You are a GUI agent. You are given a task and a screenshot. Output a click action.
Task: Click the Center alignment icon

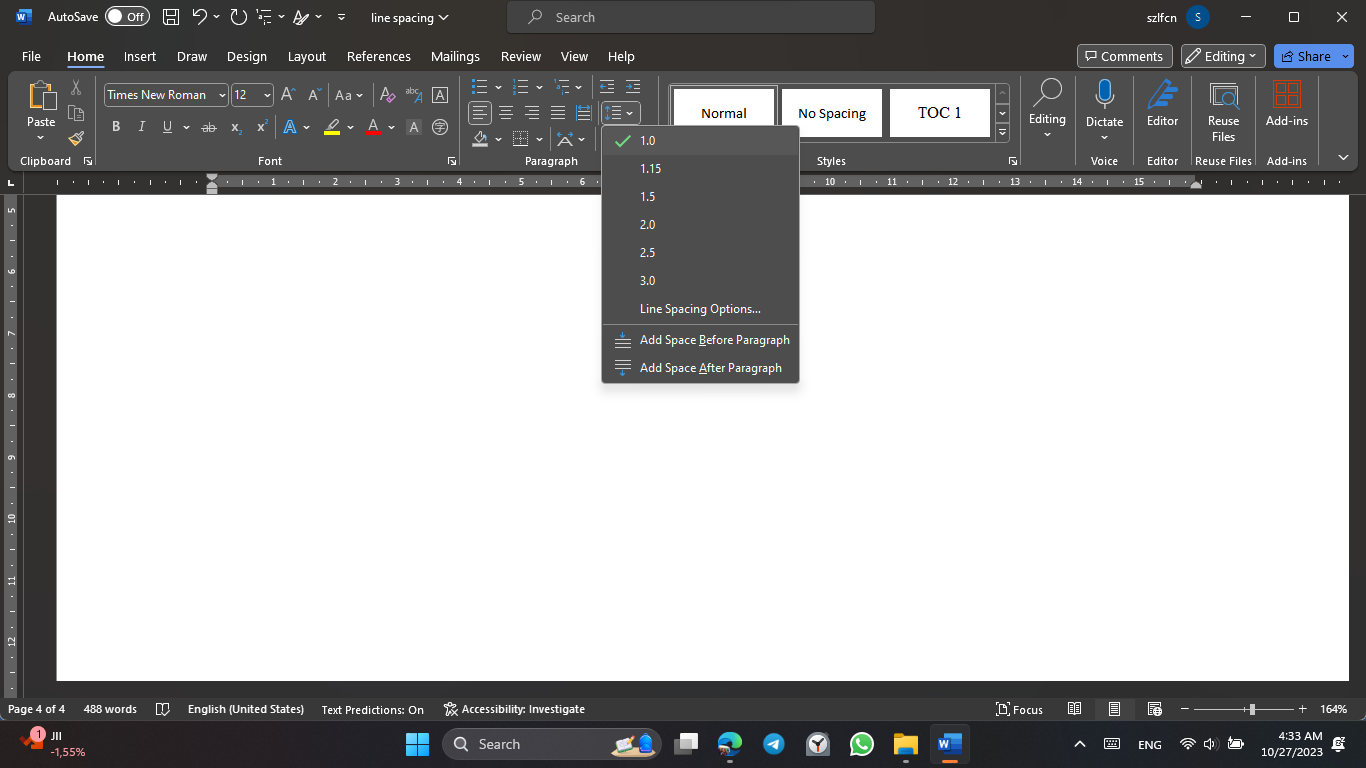click(x=506, y=112)
